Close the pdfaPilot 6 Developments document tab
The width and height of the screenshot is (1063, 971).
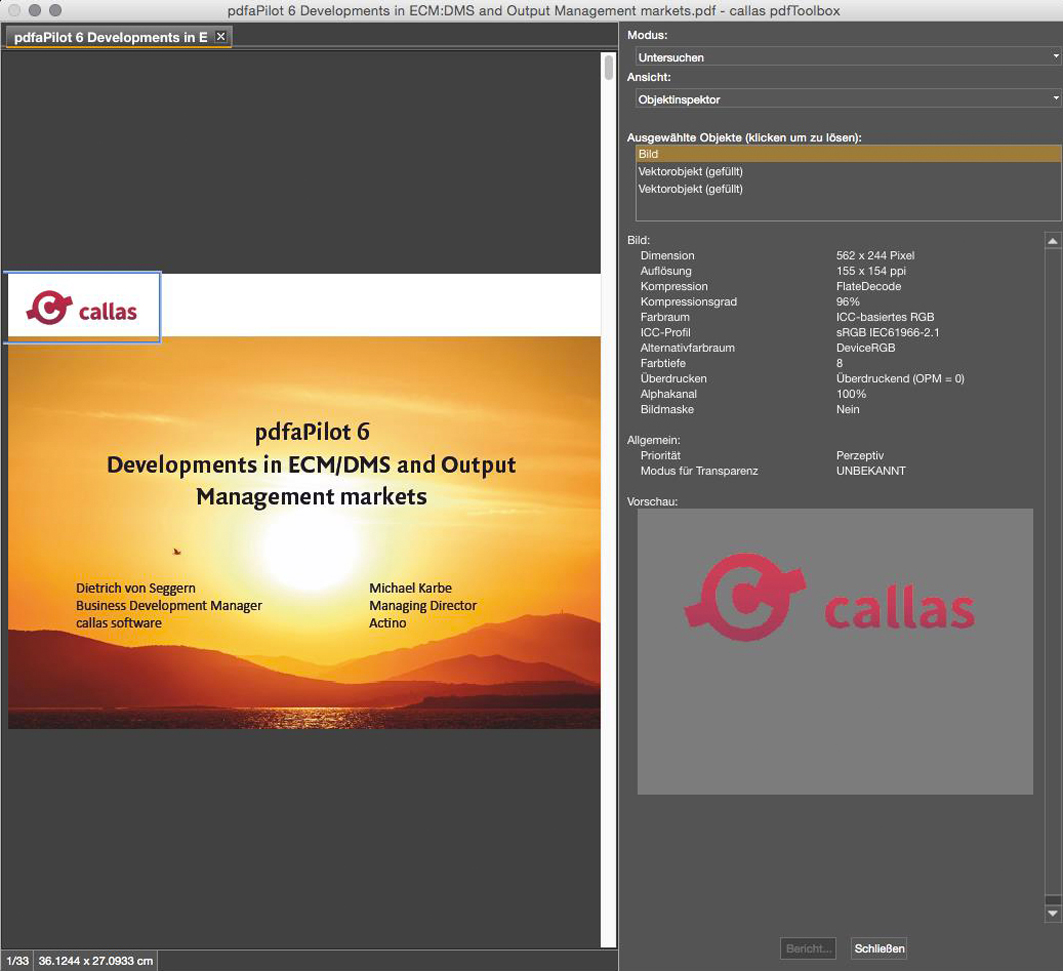[221, 37]
